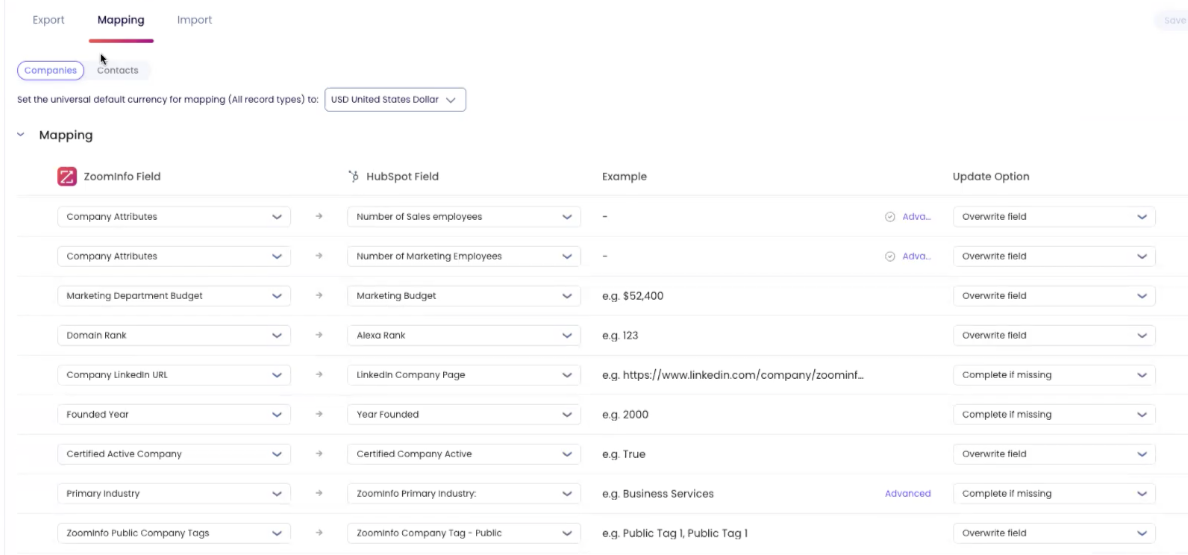Select the Companies record type pill
The height and width of the screenshot is (555, 1188).
coord(50,70)
